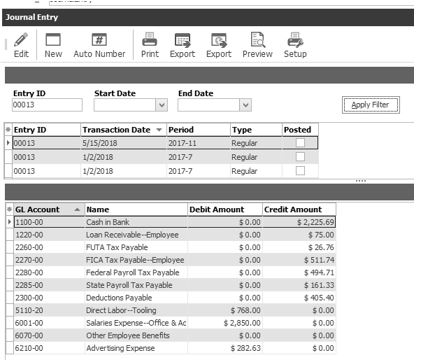Toggle Posted checkbox in second entry row

coord(300,157)
